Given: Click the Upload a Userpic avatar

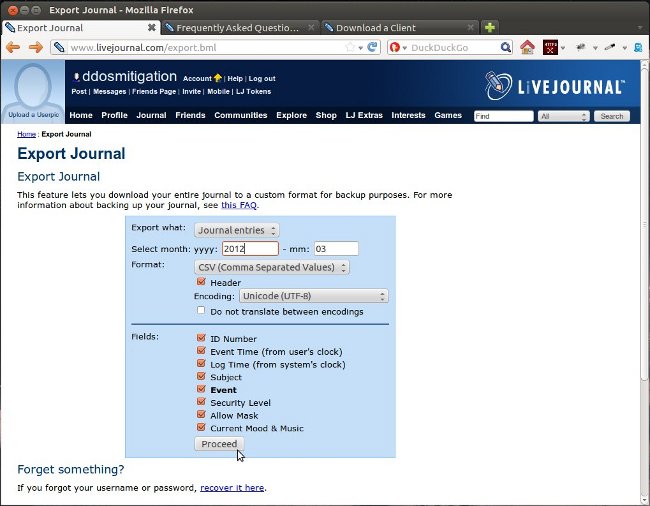Looking at the screenshot, I should tap(34, 92).
